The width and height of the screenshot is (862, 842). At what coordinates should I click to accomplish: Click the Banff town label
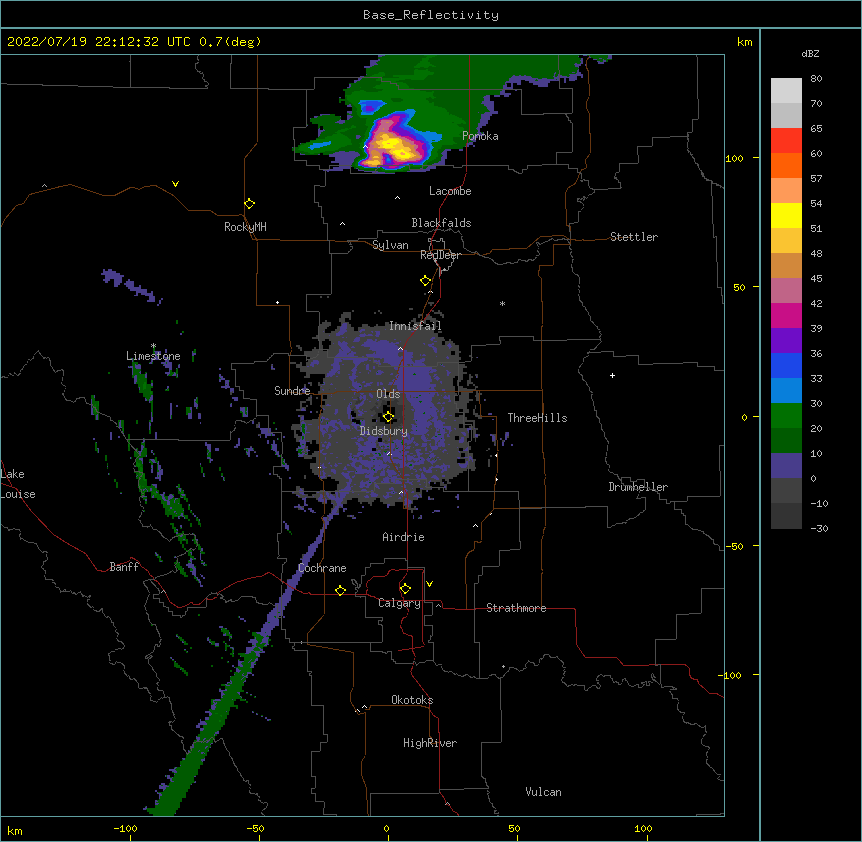(x=124, y=567)
